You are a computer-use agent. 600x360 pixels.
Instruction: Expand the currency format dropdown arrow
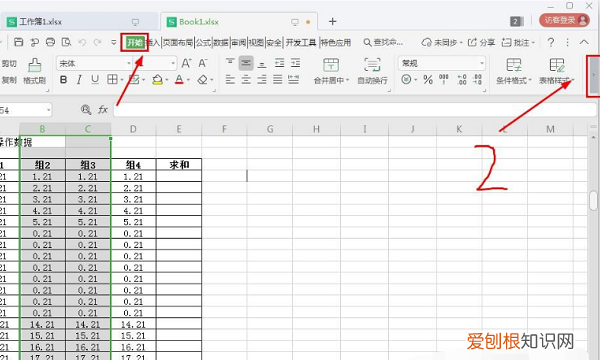point(416,80)
